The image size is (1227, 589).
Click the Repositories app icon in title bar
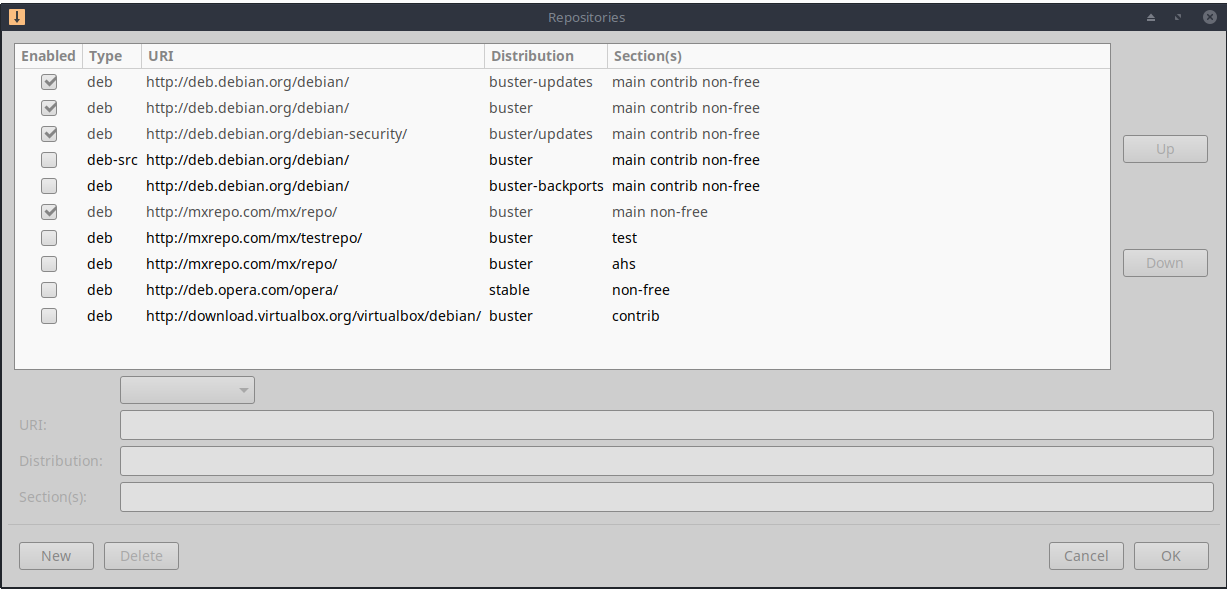click(x=17, y=17)
